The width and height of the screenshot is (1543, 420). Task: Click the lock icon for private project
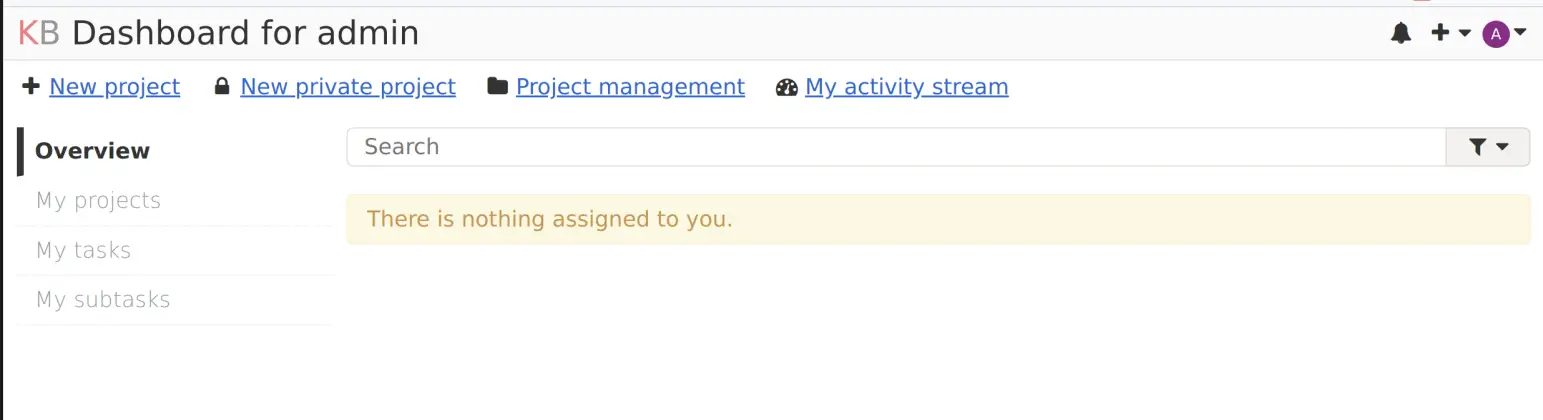pyautogui.click(x=222, y=87)
